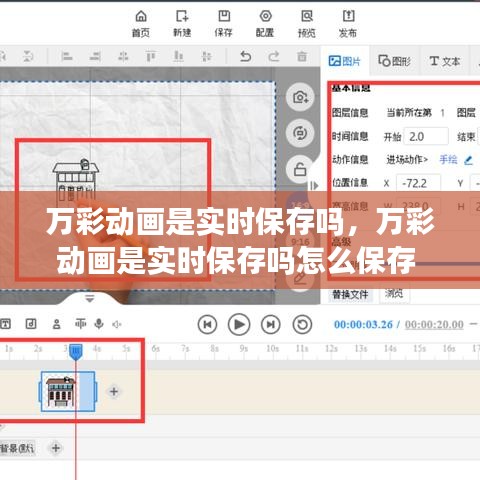
Task: Create a new project with 新建
Action: 182,23
